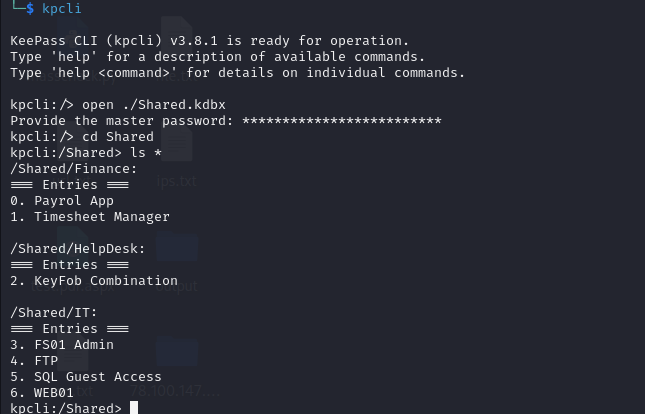Click the 'SQL Guest Access' entry
645x414 pixels.
[98, 377]
